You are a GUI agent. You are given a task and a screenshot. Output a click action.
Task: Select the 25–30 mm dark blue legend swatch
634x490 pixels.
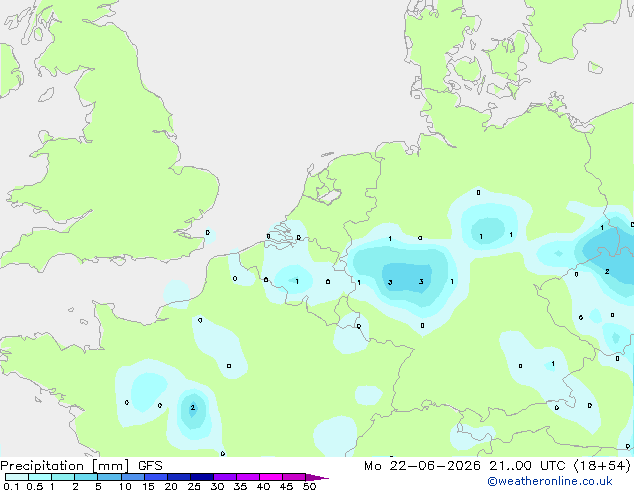click(x=202, y=477)
